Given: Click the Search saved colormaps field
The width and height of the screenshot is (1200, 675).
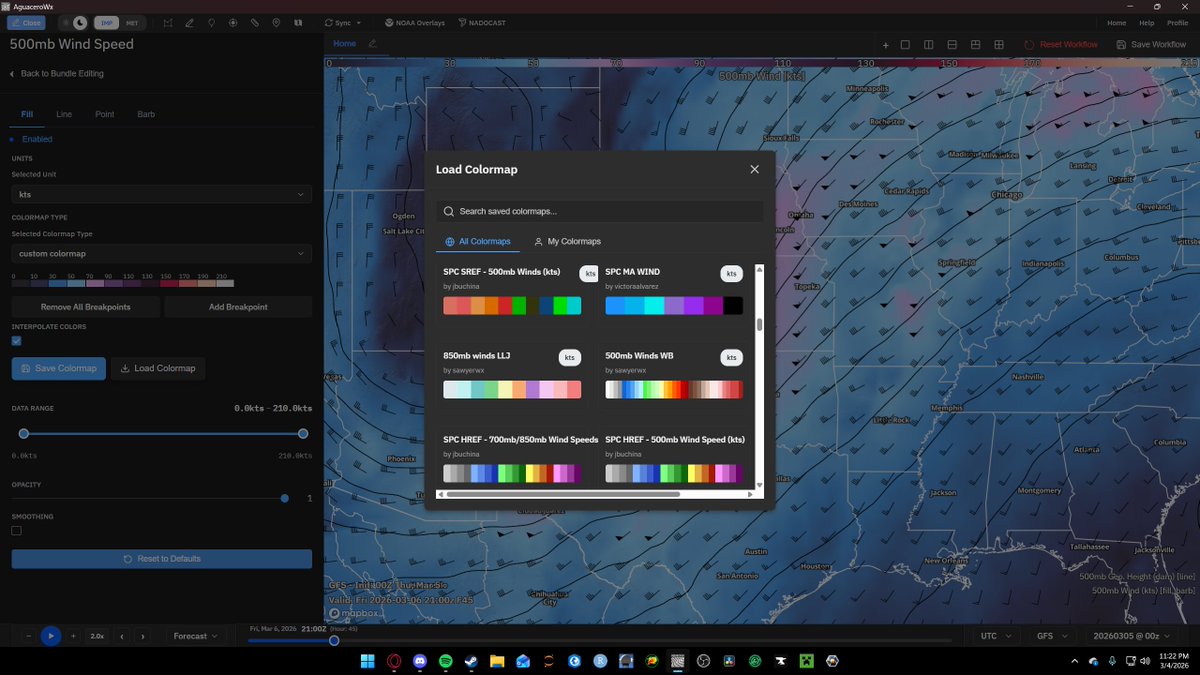Looking at the screenshot, I should (599, 211).
